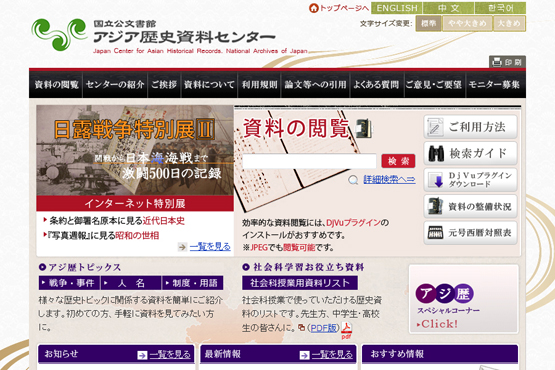Open よくある質問 menu item

point(376,85)
